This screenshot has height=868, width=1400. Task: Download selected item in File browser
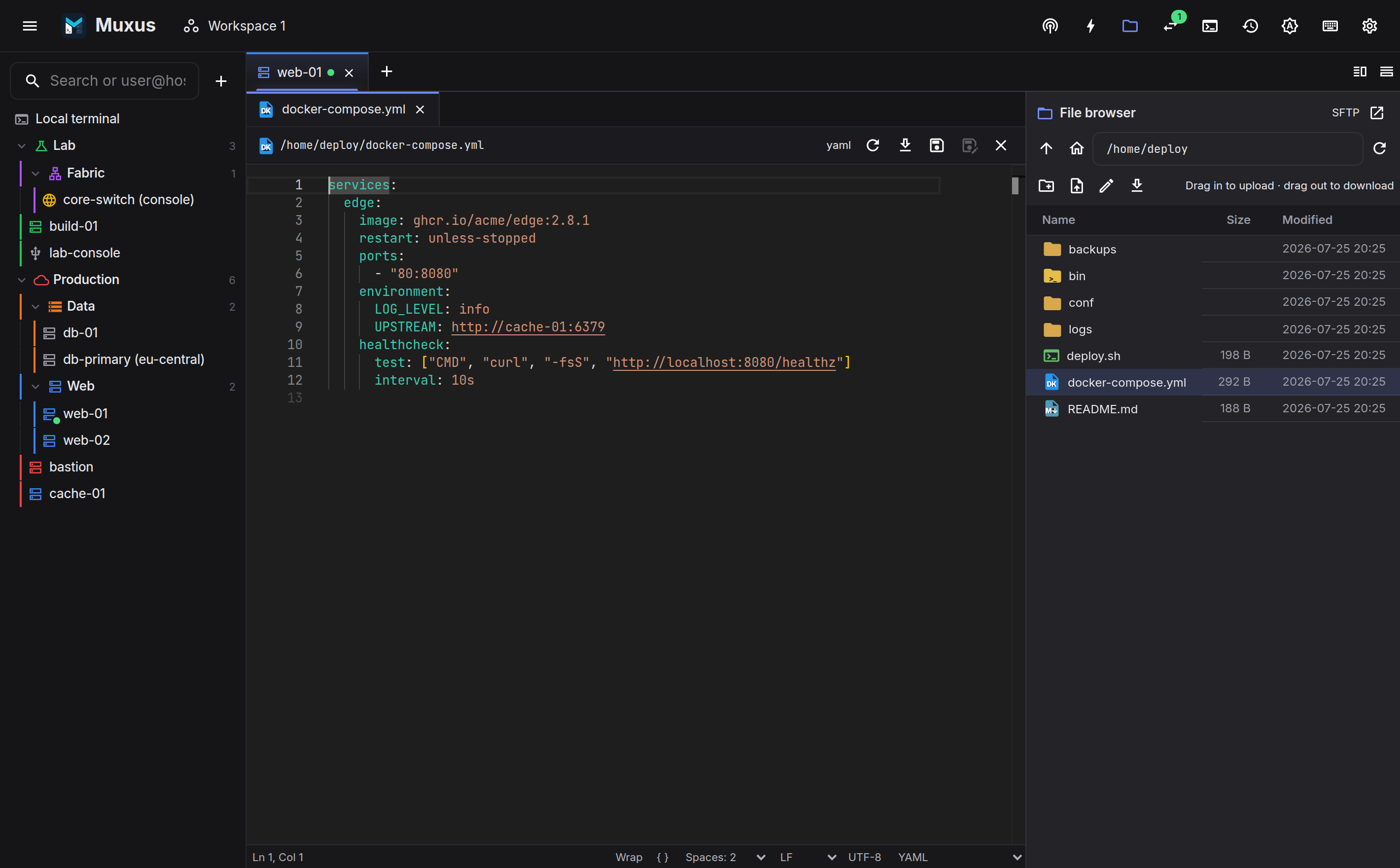tap(1137, 185)
